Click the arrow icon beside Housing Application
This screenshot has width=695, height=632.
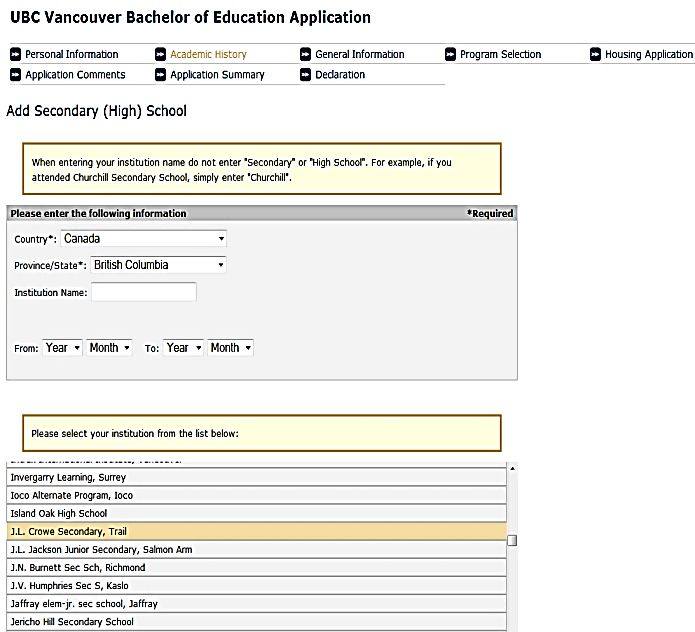click(x=595, y=54)
